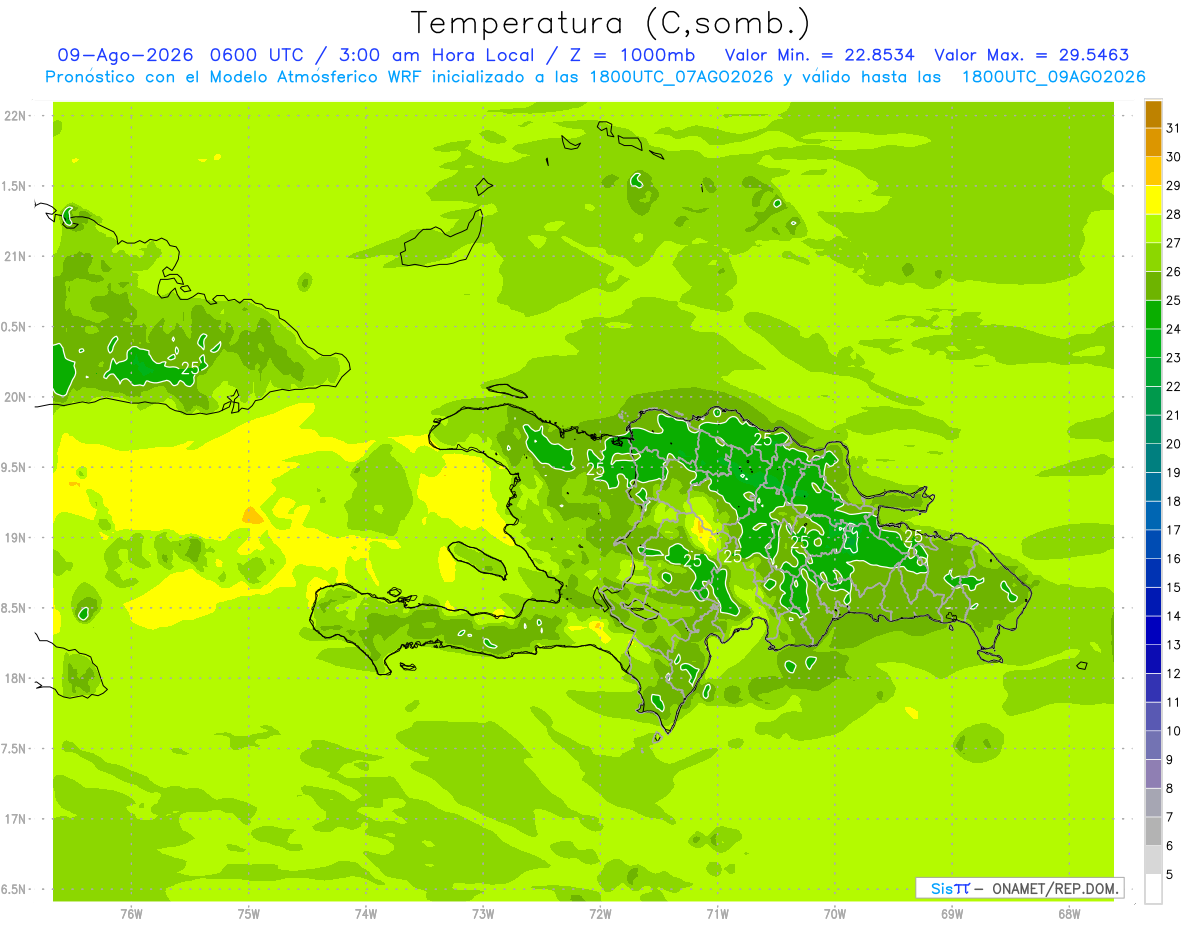Click the "9.5N" latitude label

pos(15,468)
